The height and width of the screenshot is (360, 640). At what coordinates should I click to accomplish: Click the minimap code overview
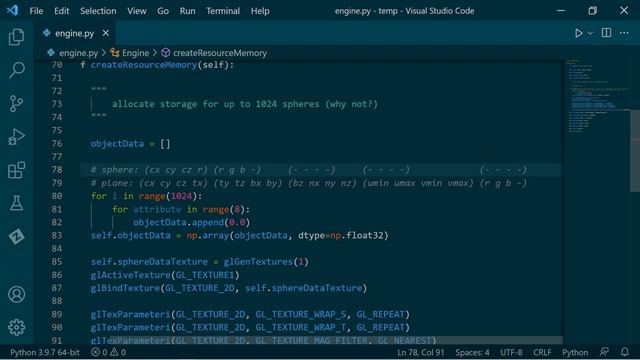pos(597,96)
